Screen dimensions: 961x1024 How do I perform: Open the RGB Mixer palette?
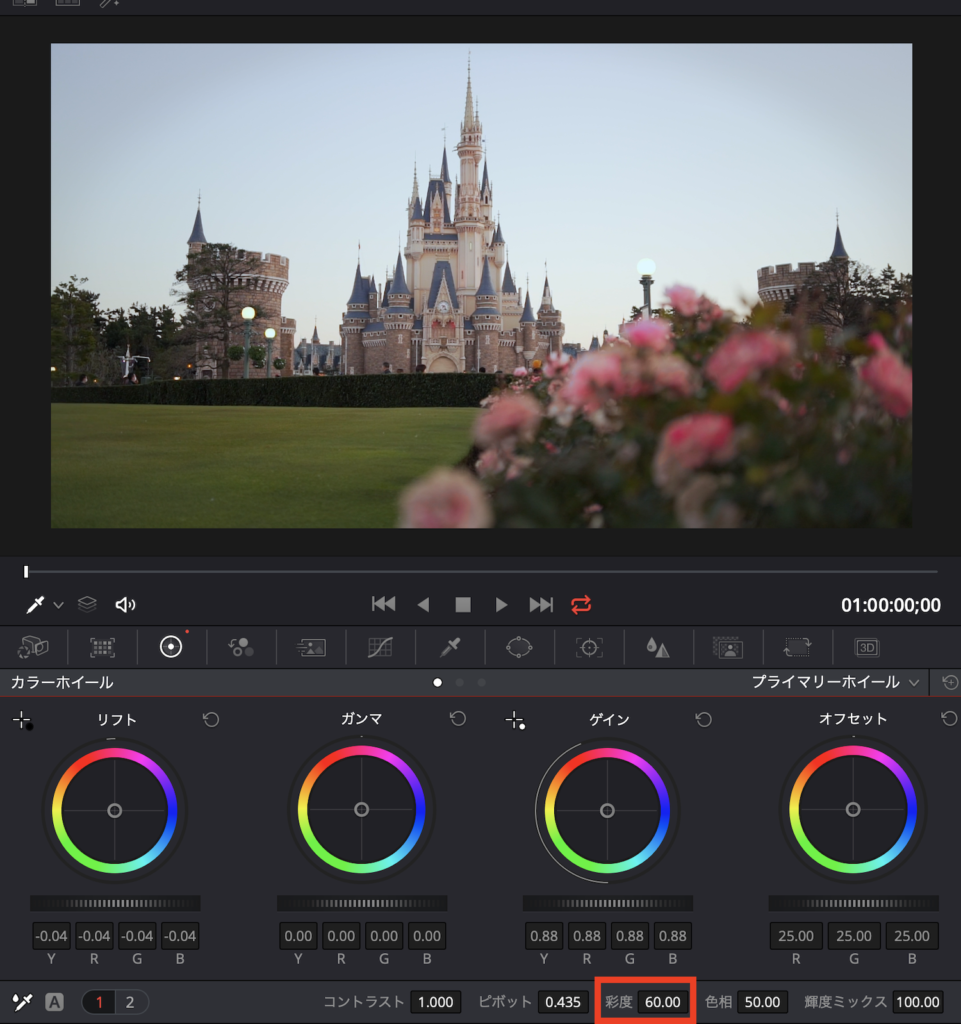tap(241, 647)
